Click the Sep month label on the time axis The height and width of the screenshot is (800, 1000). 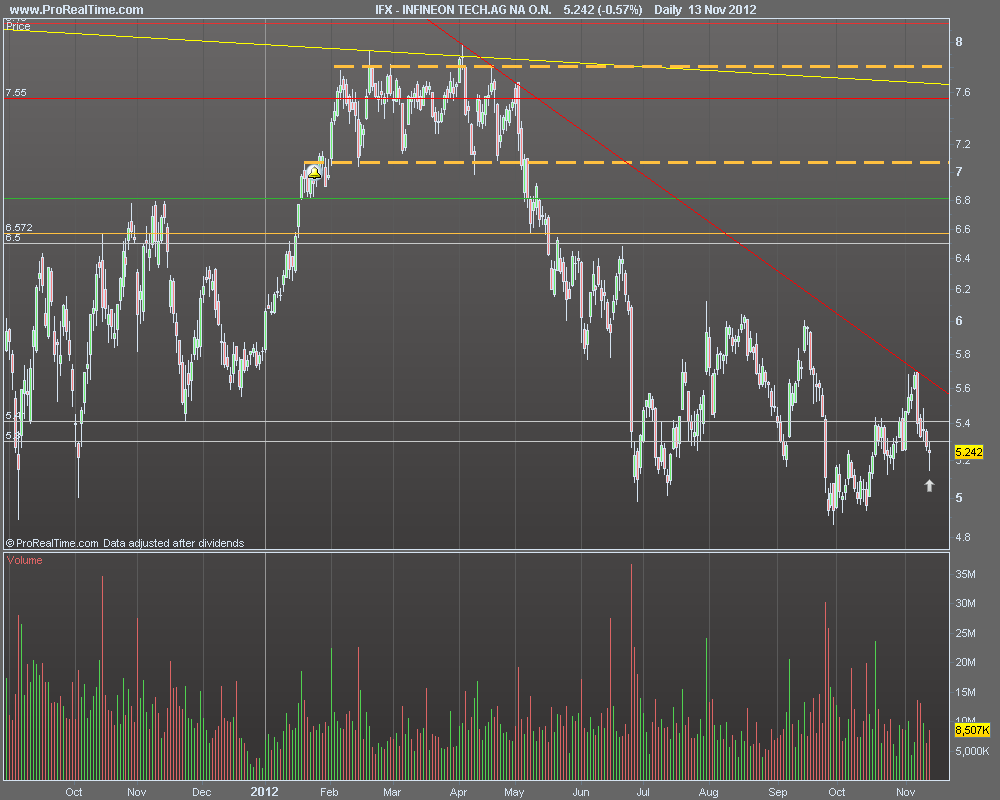778,792
